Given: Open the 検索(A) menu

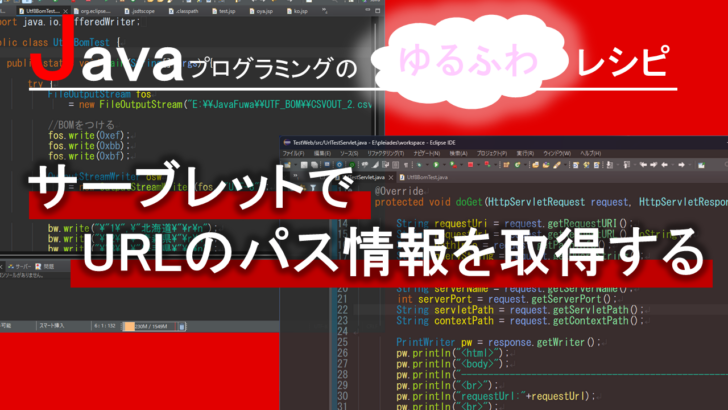Looking at the screenshot, I should [458, 153].
